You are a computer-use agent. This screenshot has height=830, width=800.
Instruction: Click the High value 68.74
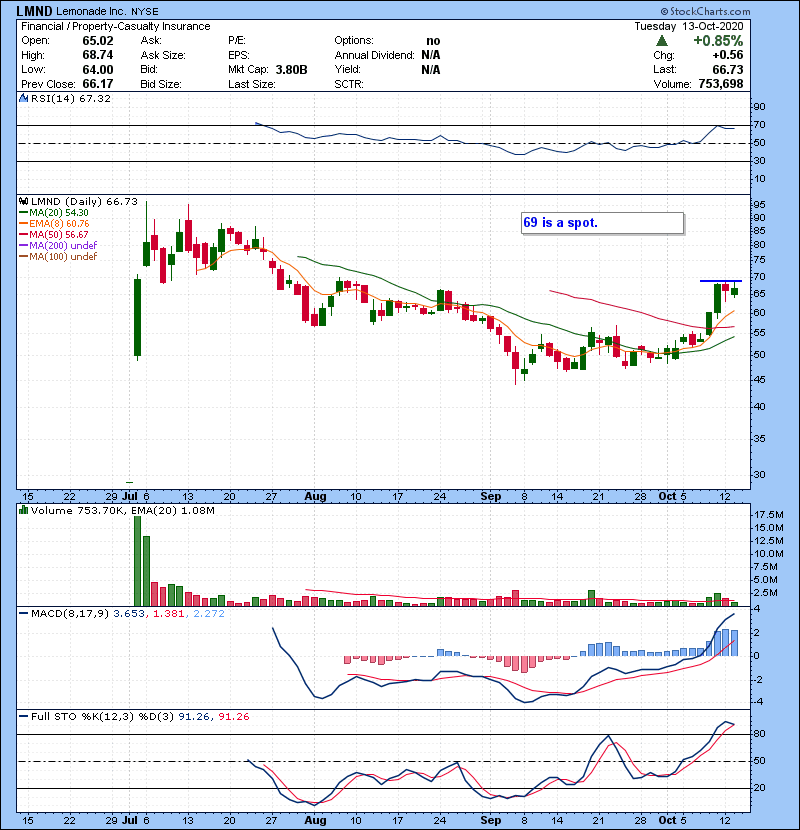97,55
